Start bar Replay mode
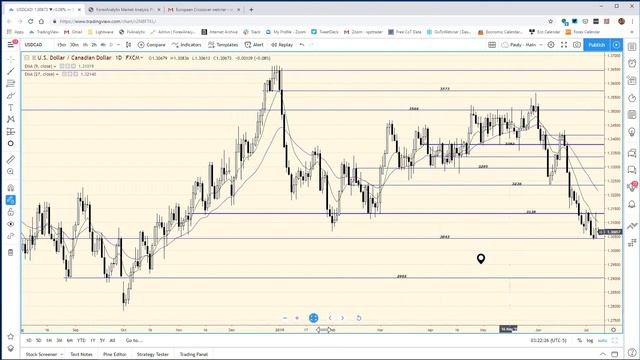 282,44
